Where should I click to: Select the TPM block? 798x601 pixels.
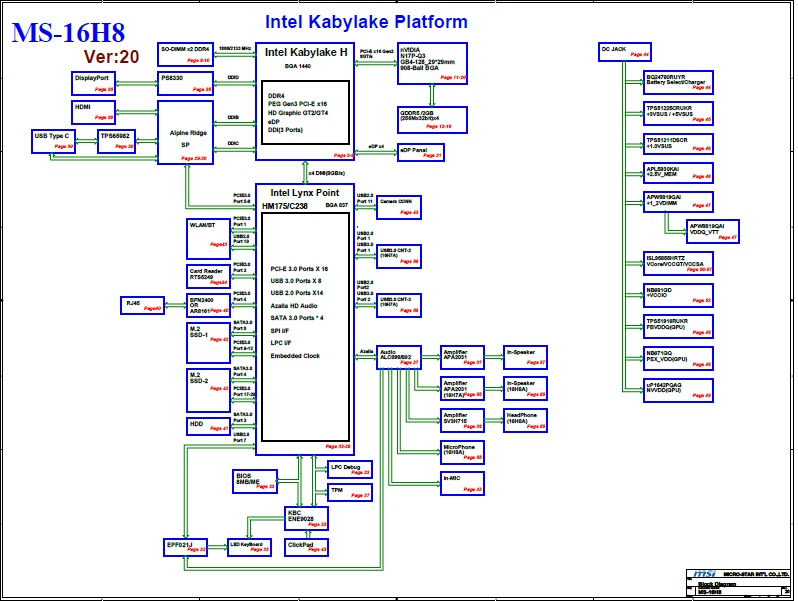coord(350,493)
